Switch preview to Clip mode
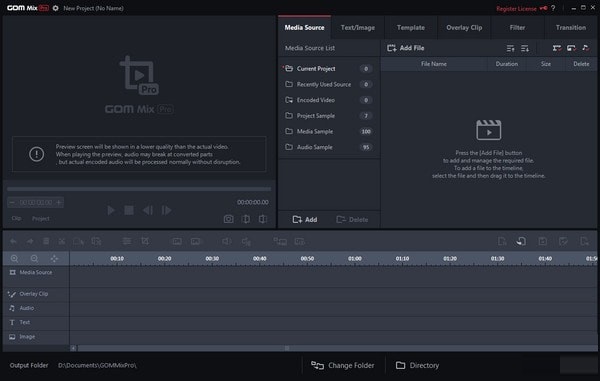 (16, 218)
